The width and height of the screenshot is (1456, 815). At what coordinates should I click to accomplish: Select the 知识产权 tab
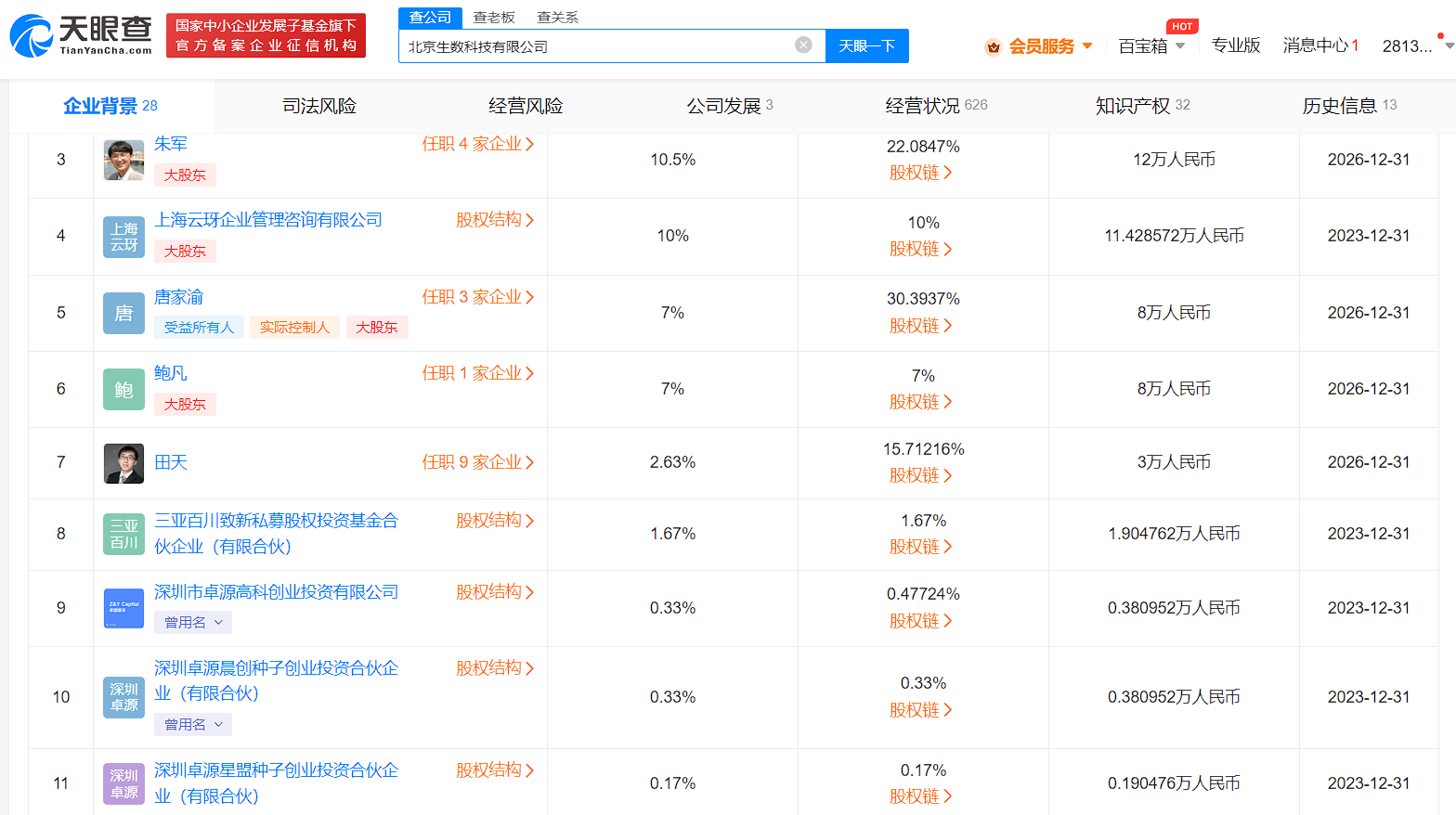click(1142, 106)
